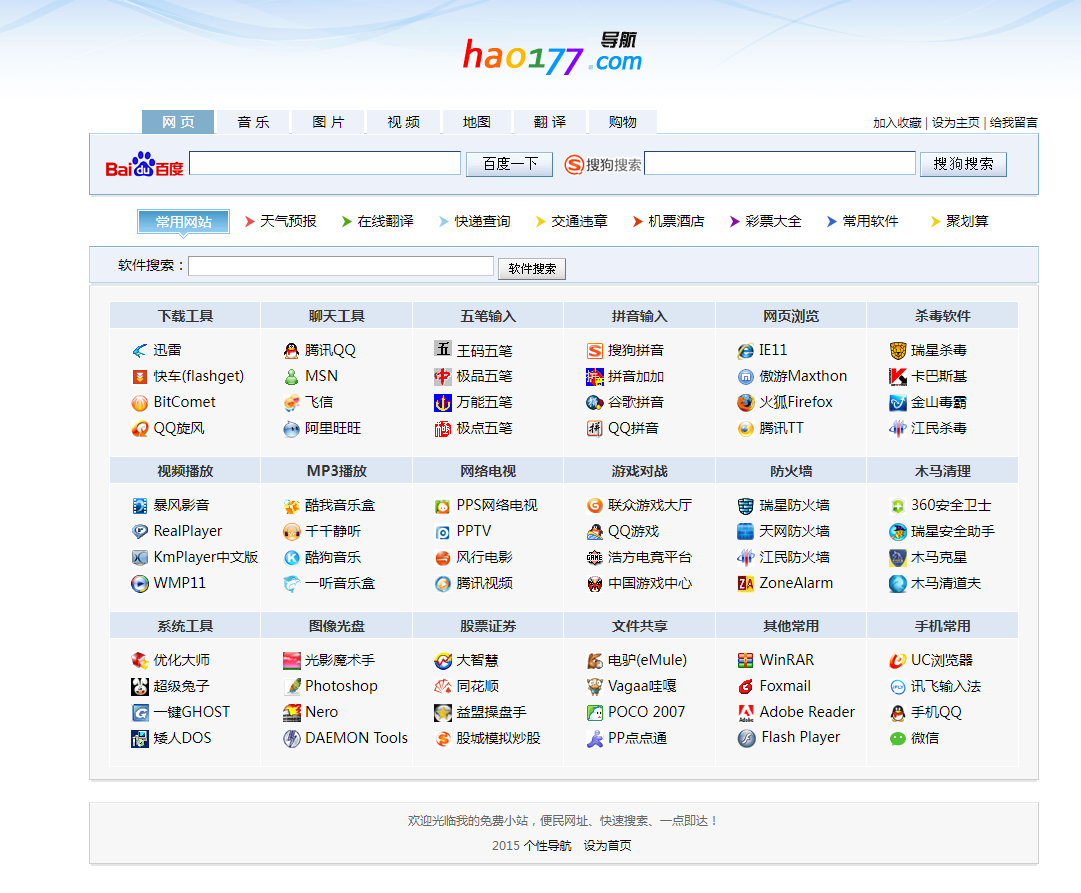Click the Foxmail icon
This screenshot has width=1081, height=893.
[x=745, y=687]
